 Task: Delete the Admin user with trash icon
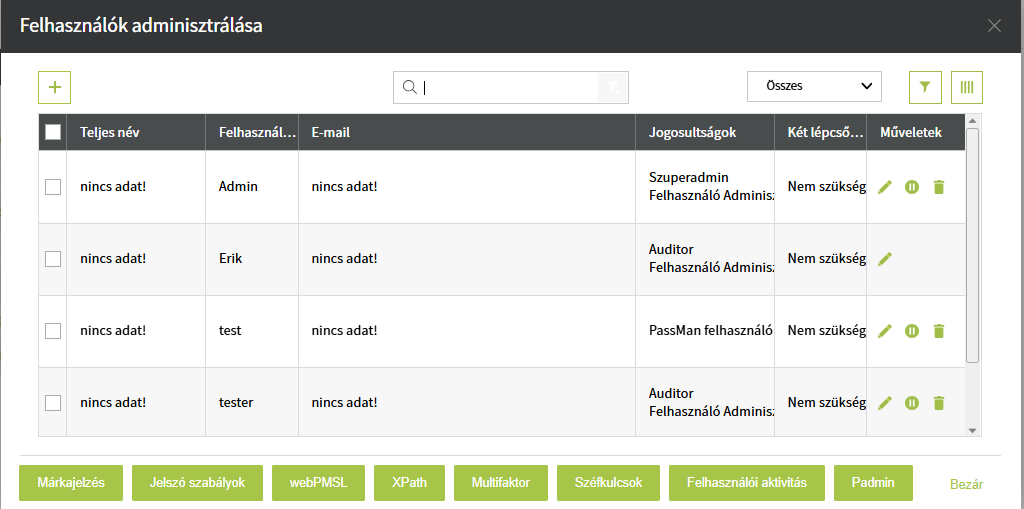(938, 187)
